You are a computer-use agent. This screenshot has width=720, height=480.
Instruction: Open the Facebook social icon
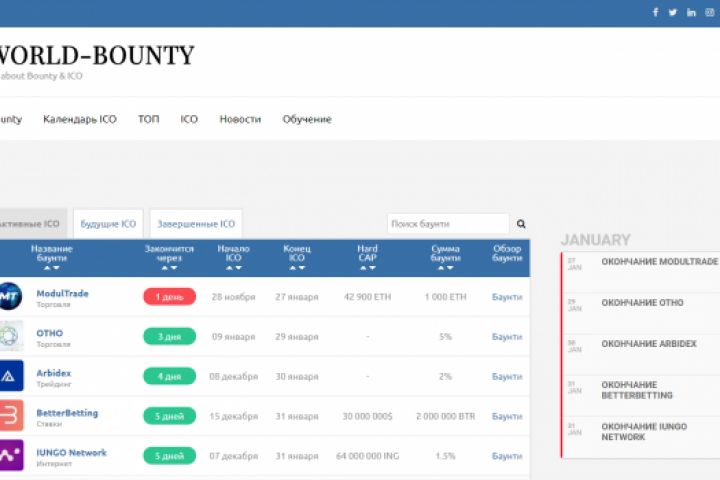point(655,12)
